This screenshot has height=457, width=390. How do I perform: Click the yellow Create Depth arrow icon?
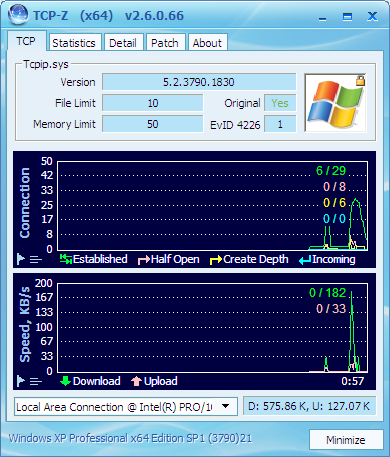(216, 260)
